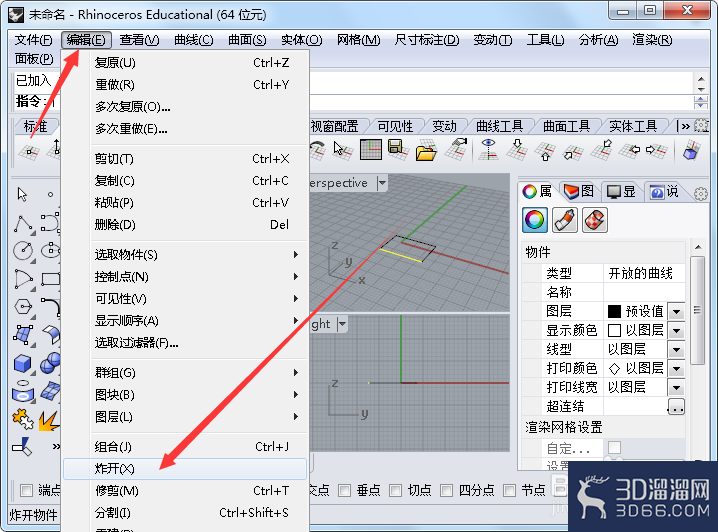Expand more left toolbar tools with »
This screenshot has width=718, height=532.
coord(56,446)
